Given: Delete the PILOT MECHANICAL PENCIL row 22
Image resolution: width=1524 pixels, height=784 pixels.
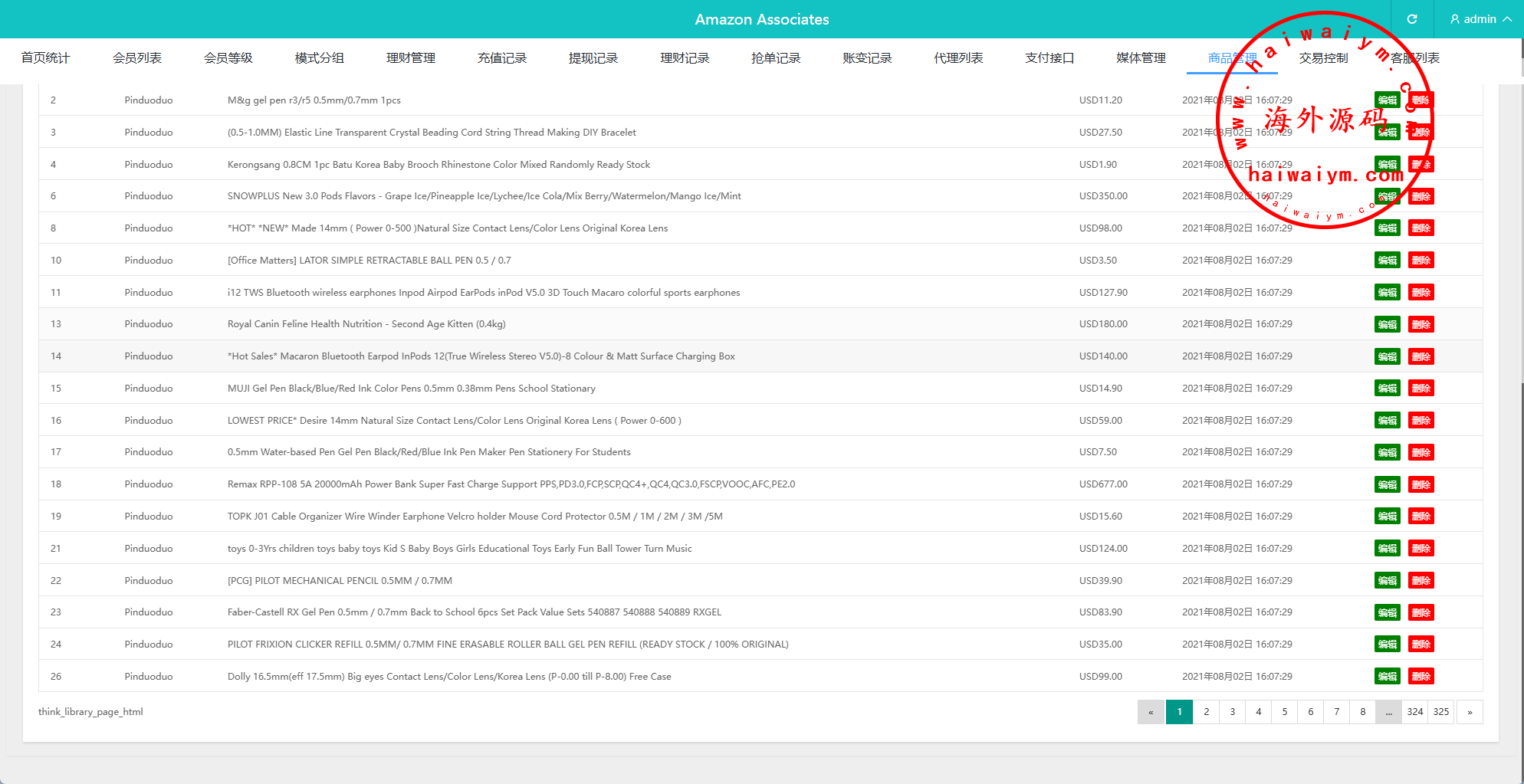Looking at the screenshot, I should click(x=1421, y=581).
